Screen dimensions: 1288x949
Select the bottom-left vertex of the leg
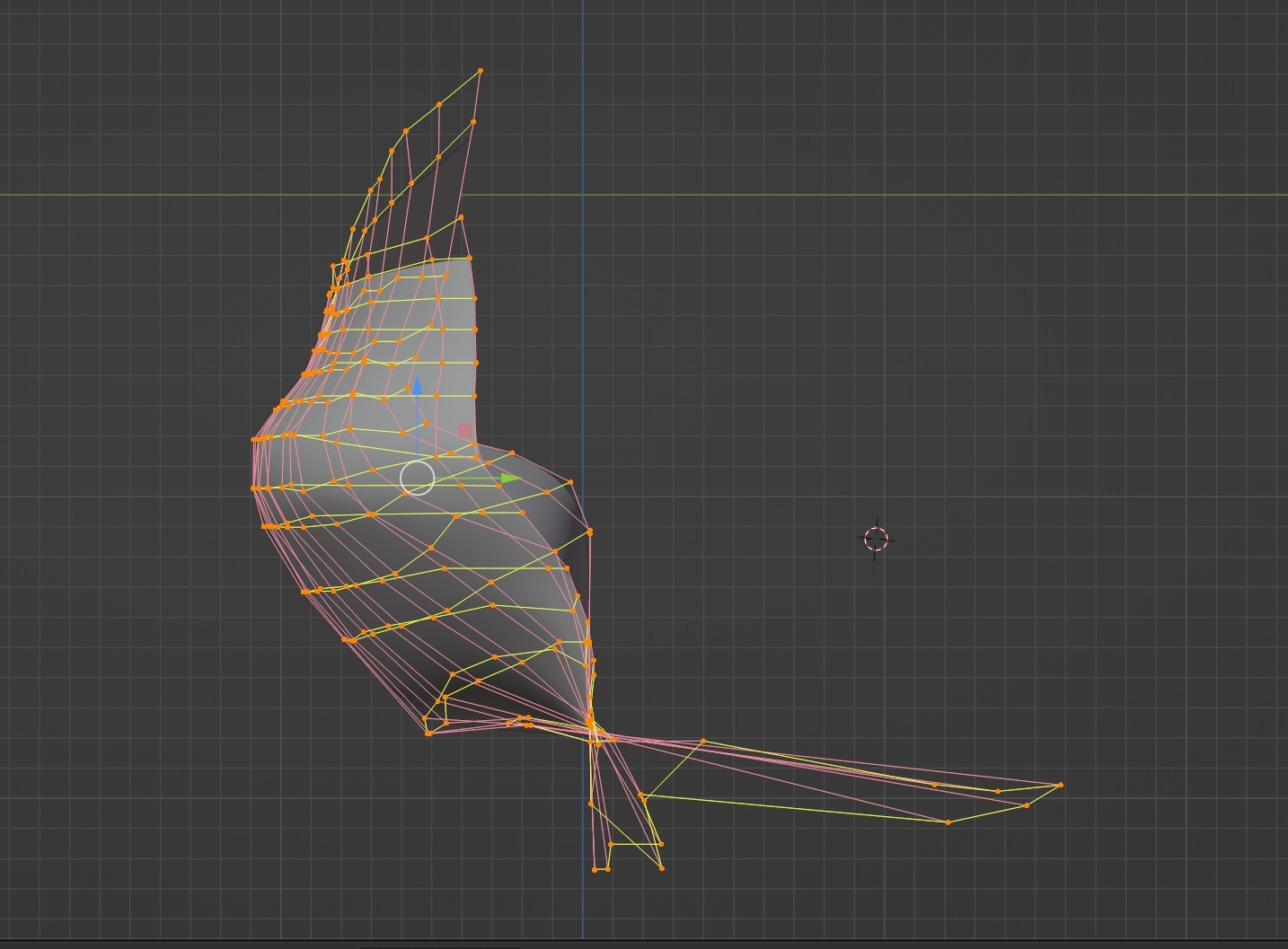pos(595,869)
